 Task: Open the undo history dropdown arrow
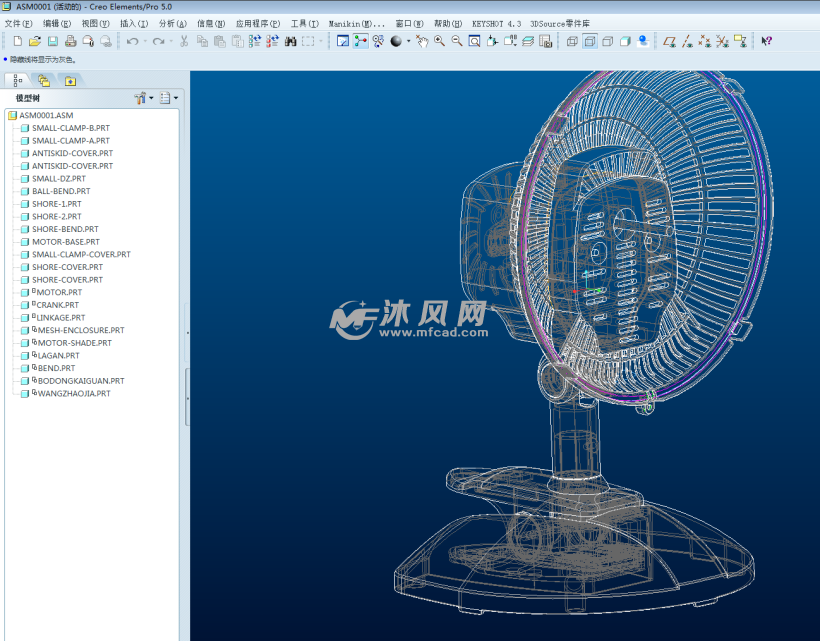pyautogui.click(x=145, y=42)
